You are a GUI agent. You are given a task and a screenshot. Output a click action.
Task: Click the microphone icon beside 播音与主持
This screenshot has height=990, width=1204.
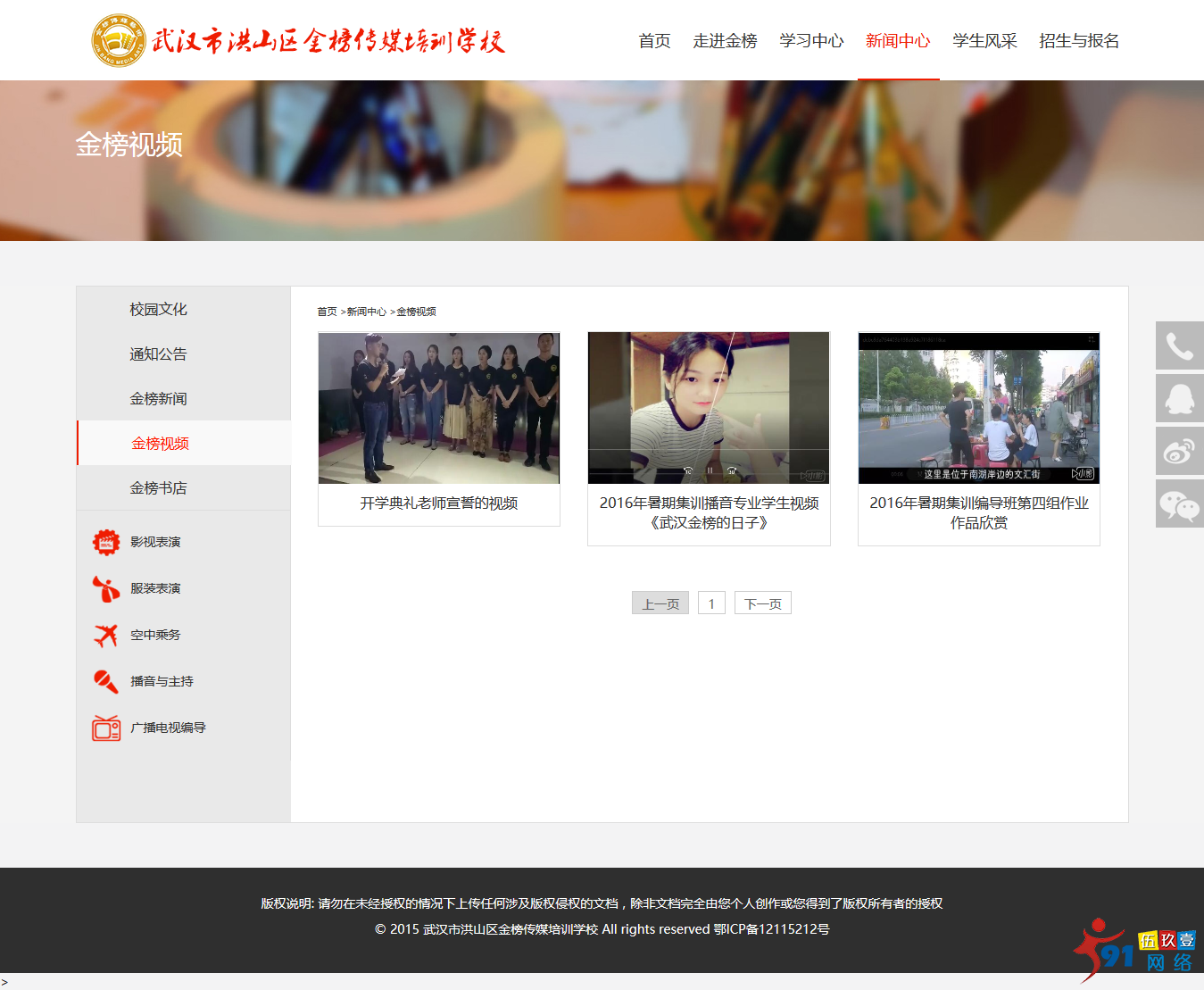pyautogui.click(x=106, y=681)
